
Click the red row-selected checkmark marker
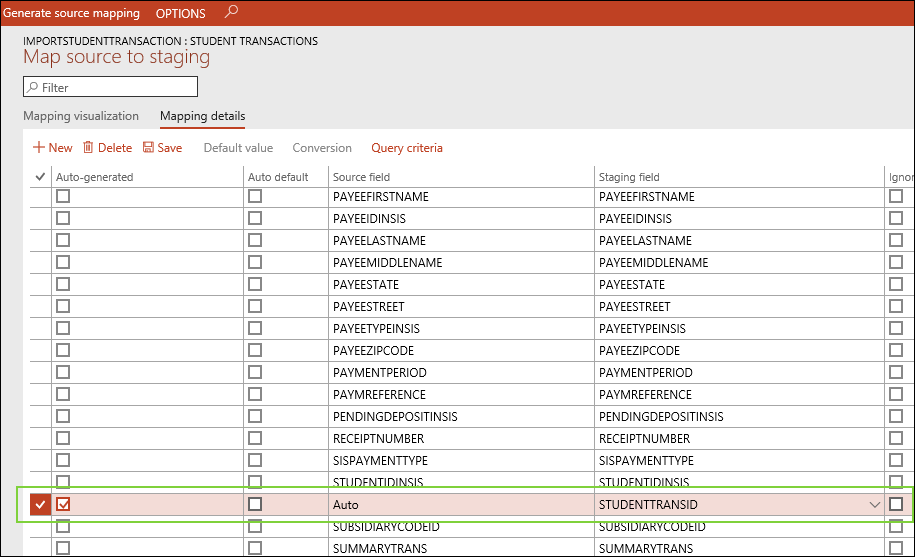40,505
